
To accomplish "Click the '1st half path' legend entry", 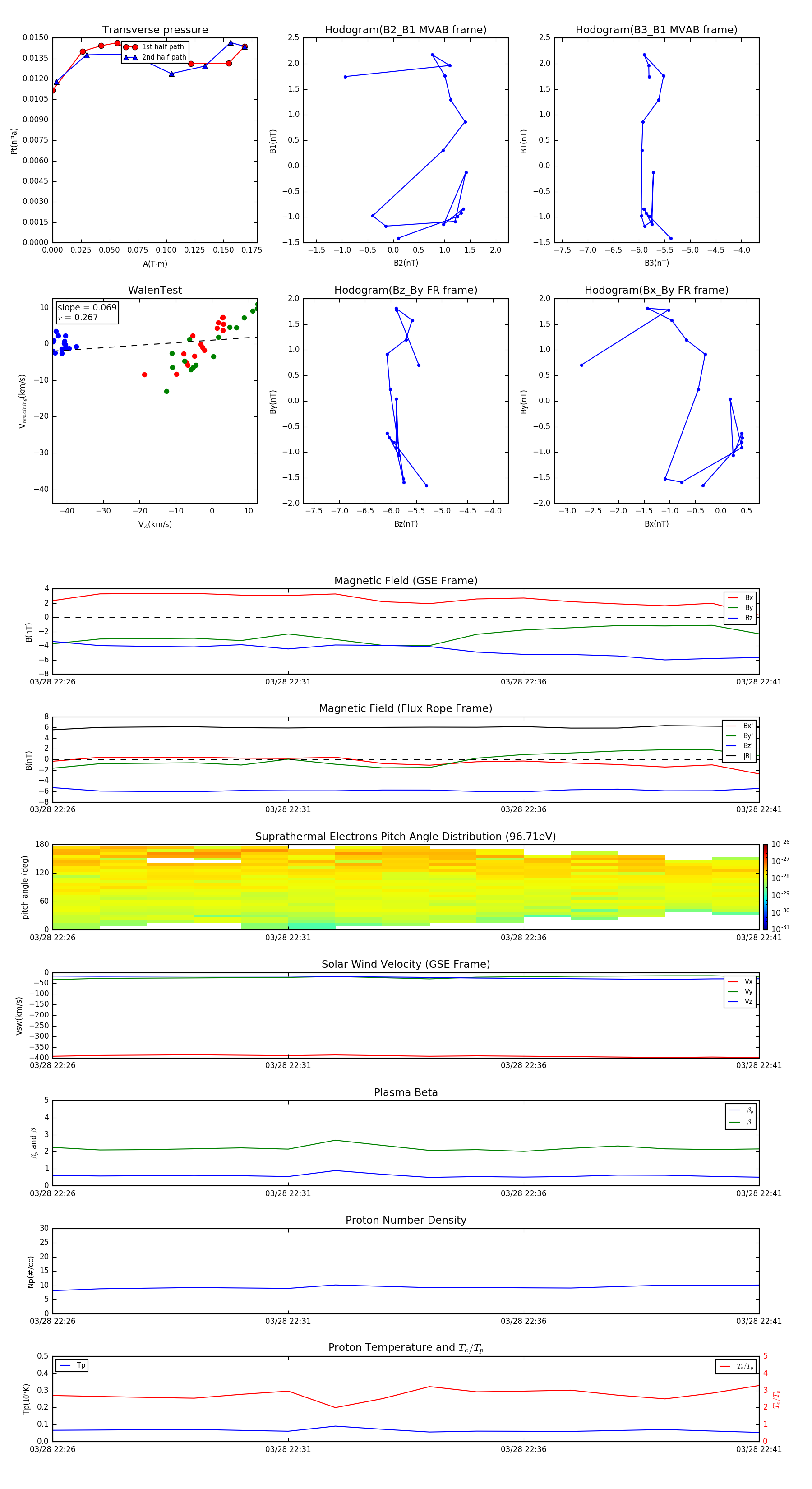I will click(x=154, y=47).
